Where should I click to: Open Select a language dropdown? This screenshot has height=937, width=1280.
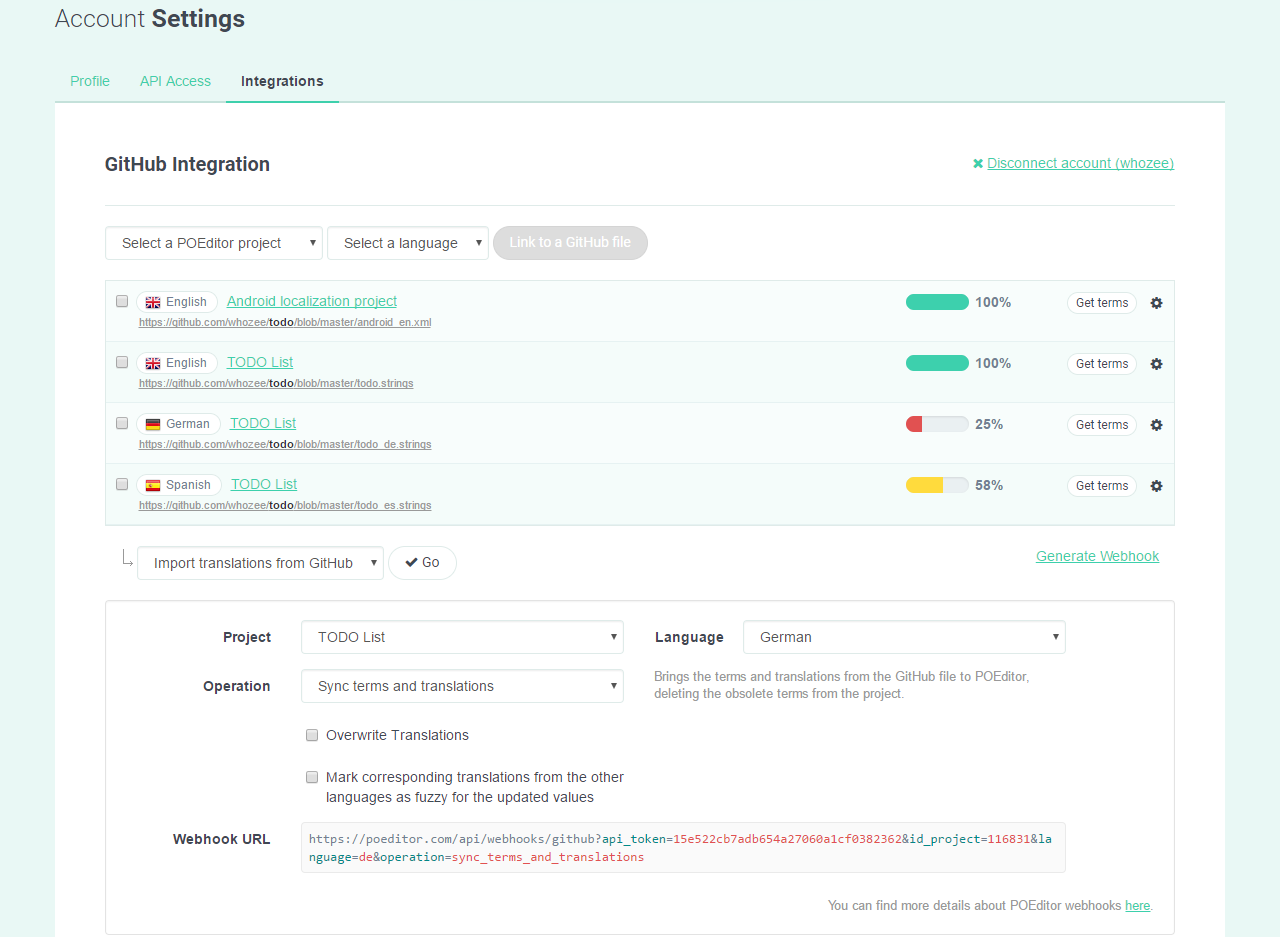point(408,243)
